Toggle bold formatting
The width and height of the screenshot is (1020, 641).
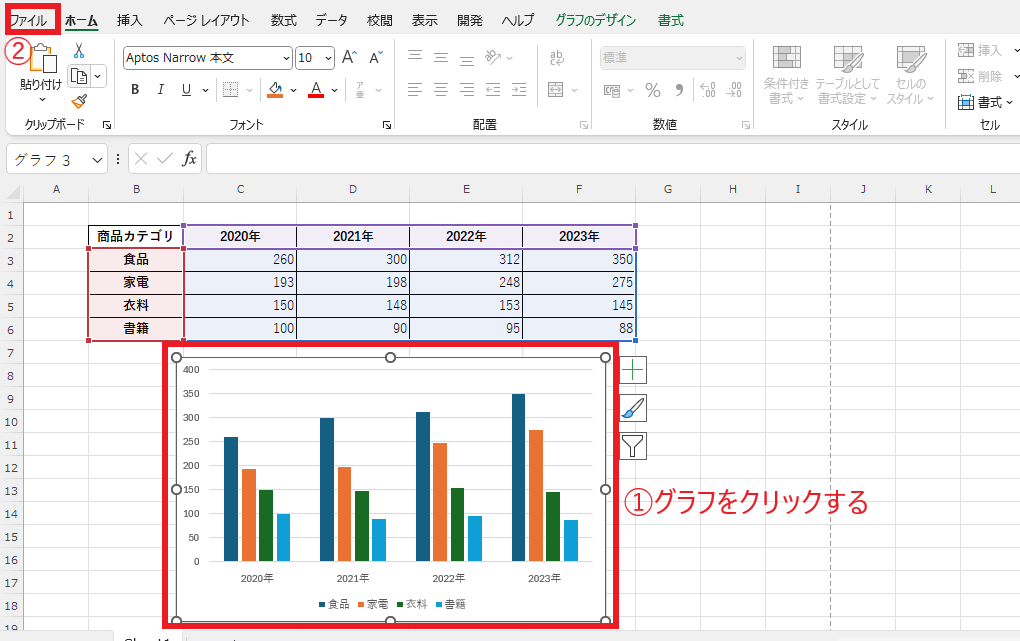pyautogui.click(x=135, y=89)
